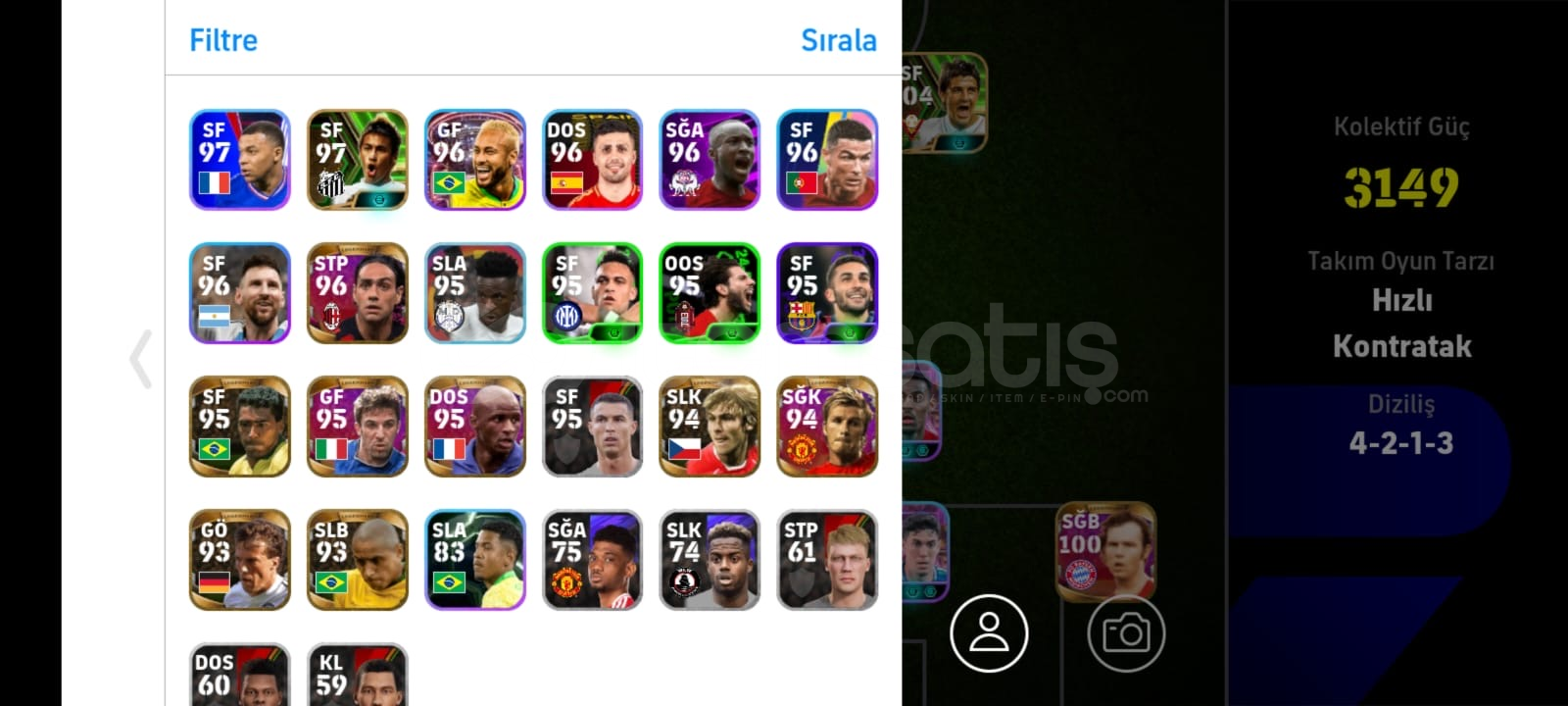
Task: Tap the camera screenshot icon
Action: coord(1126,633)
